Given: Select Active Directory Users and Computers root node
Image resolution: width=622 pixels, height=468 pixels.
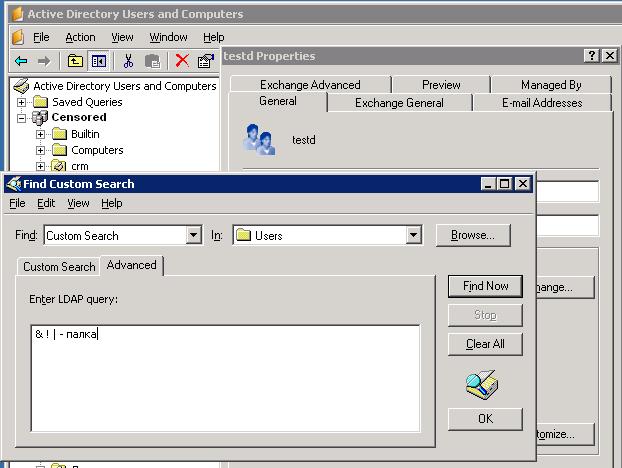Looking at the screenshot, I should click(125, 86).
